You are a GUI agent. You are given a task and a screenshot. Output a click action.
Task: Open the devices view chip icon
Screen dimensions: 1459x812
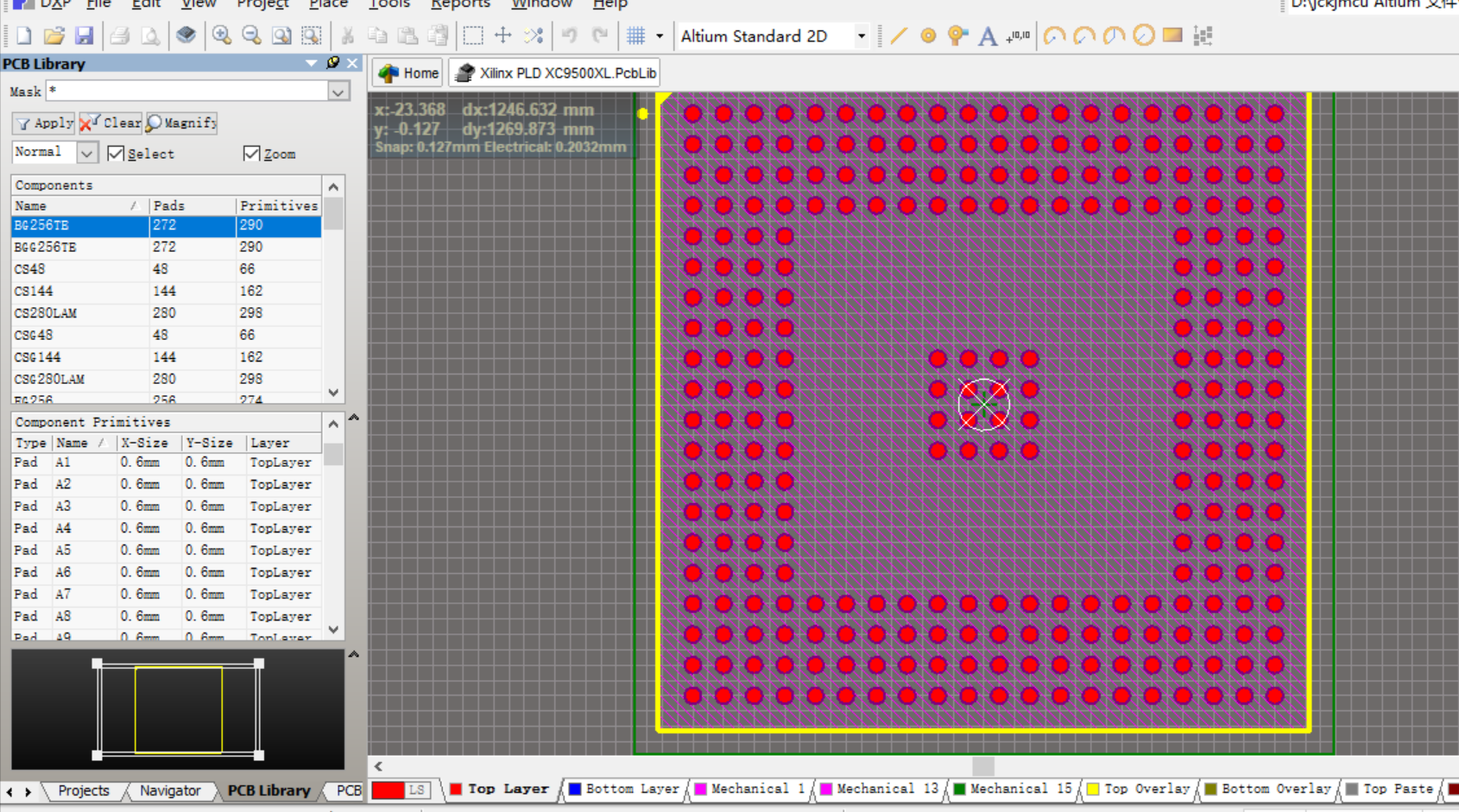(x=186, y=35)
